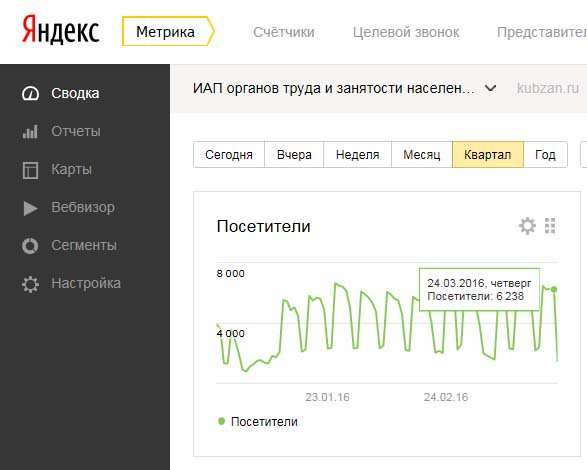The height and width of the screenshot is (470, 587).
Task: Select the Месяц period tab
Action: coord(422,155)
